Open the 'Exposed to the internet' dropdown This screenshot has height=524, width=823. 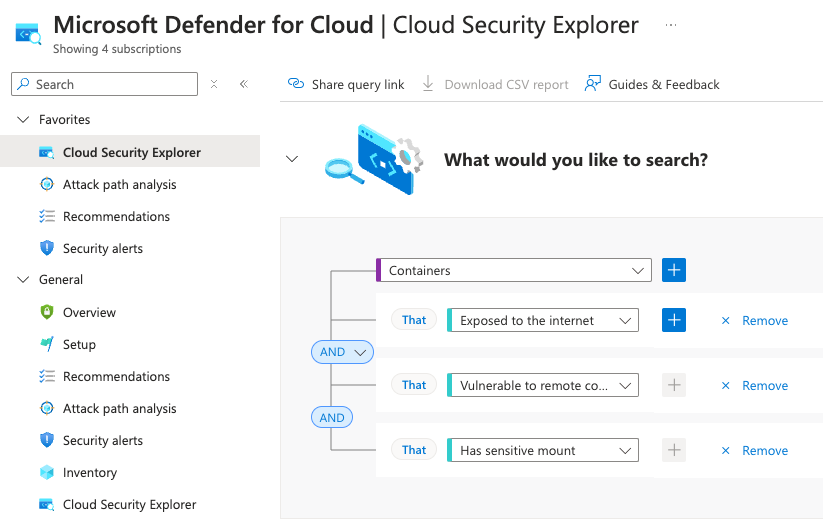tap(543, 320)
